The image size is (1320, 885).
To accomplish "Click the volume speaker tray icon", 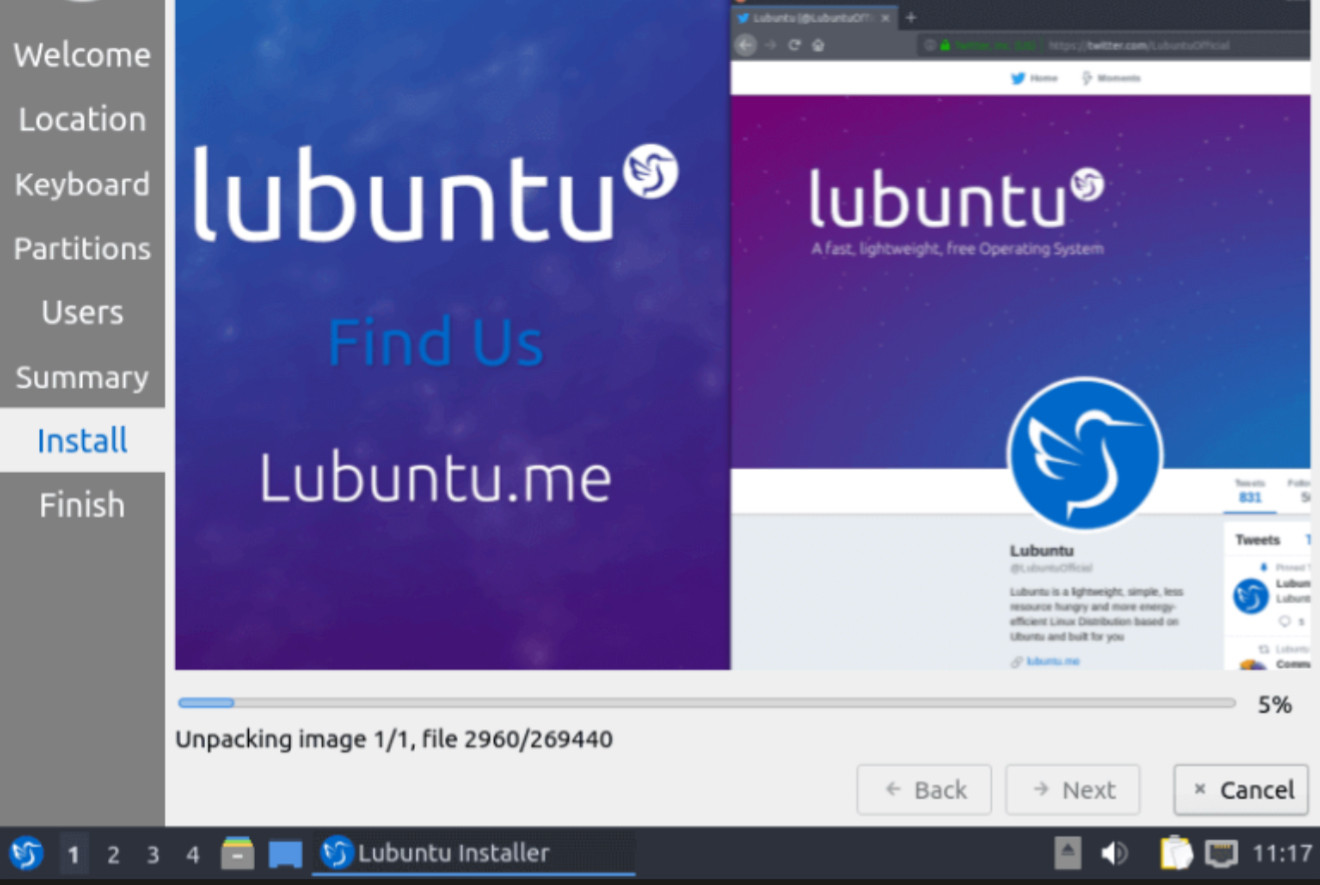I will (1114, 853).
